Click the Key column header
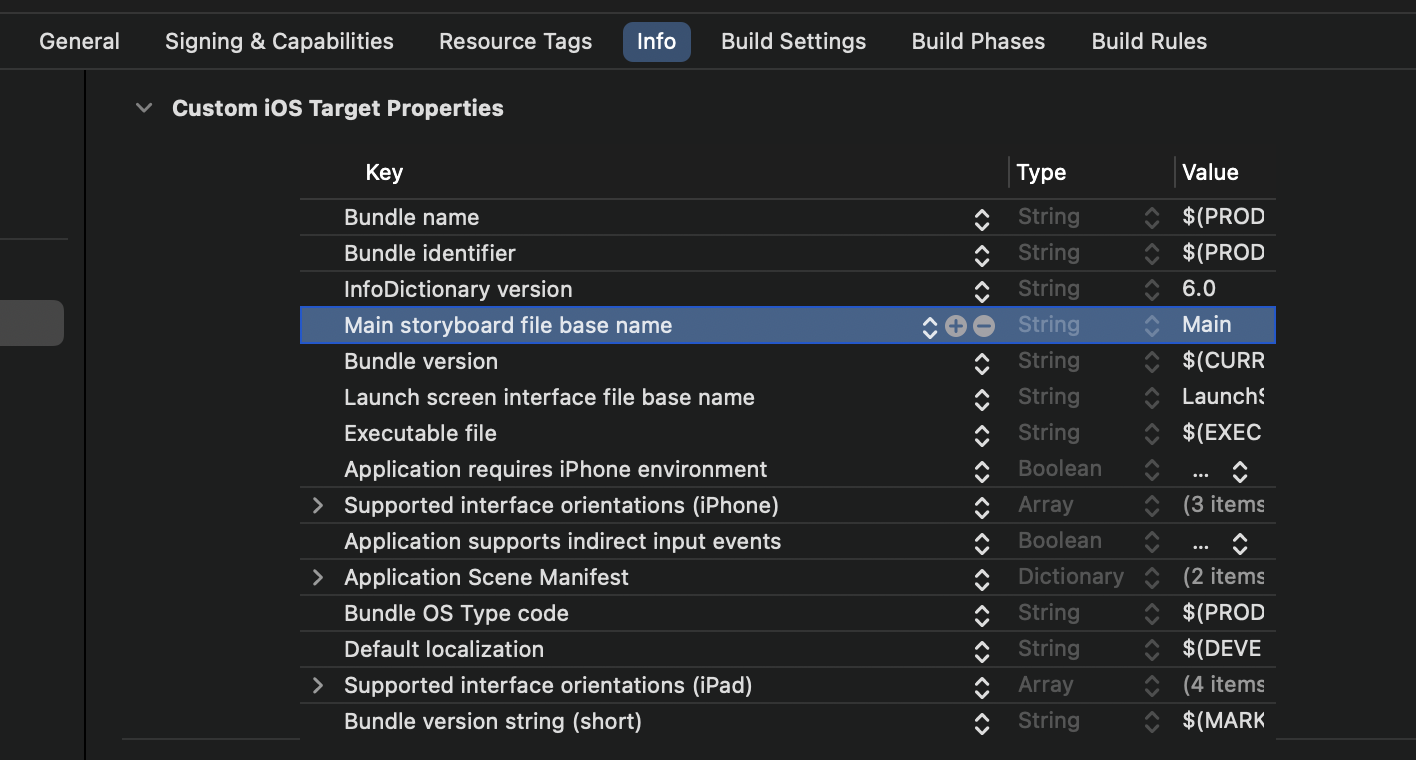The width and height of the screenshot is (1416, 760). coord(384,173)
